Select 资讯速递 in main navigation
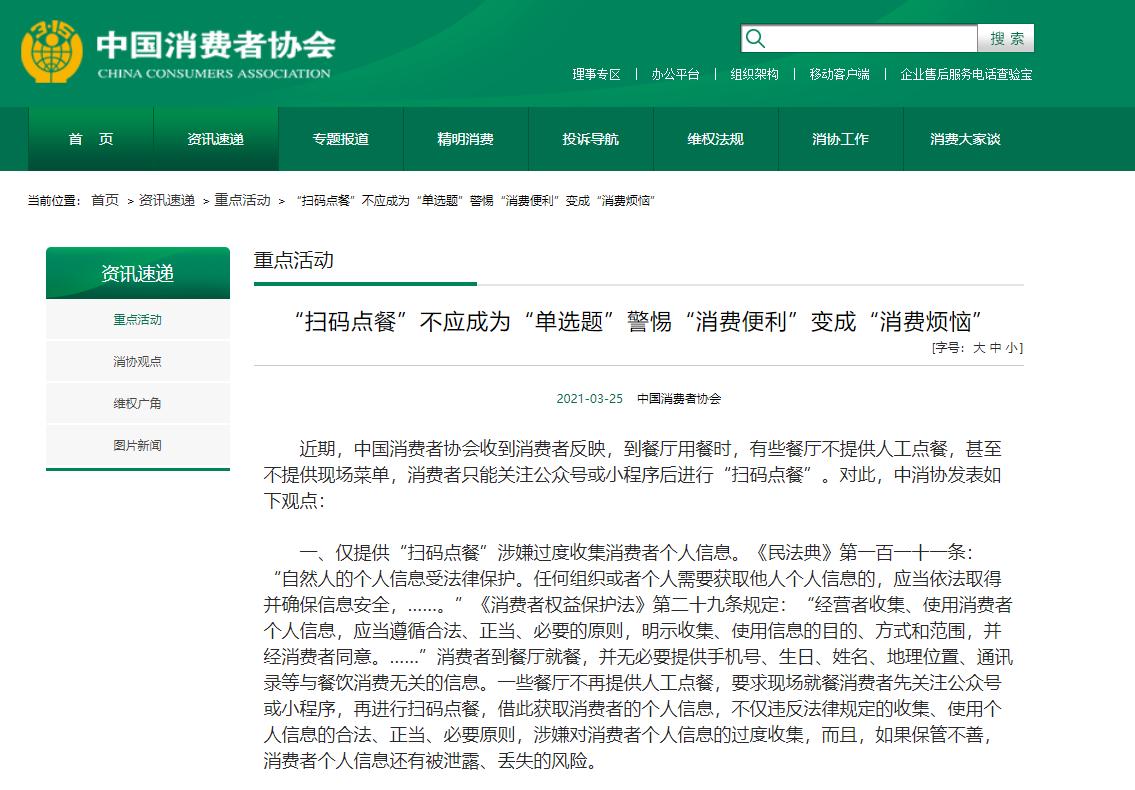This screenshot has width=1135, height=790. tap(216, 139)
